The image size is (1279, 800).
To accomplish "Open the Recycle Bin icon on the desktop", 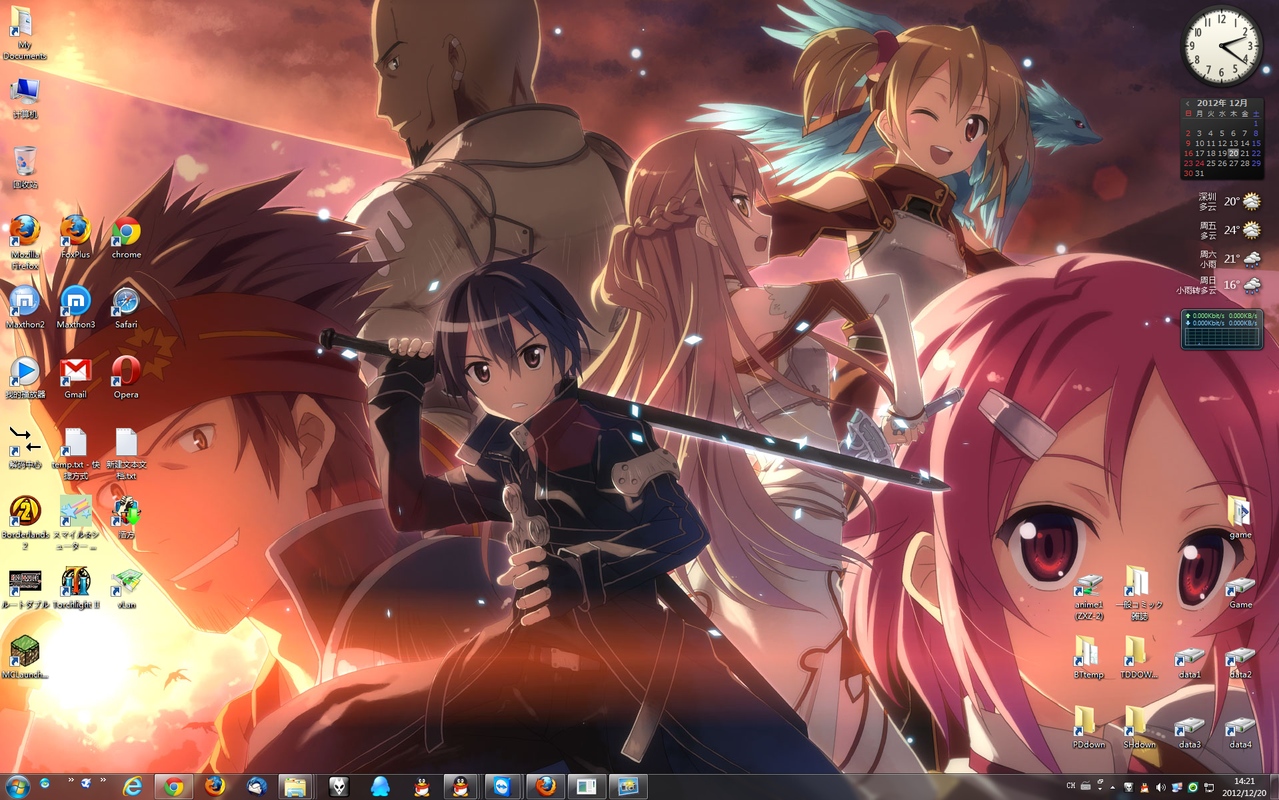I will (x=25, y=167).
